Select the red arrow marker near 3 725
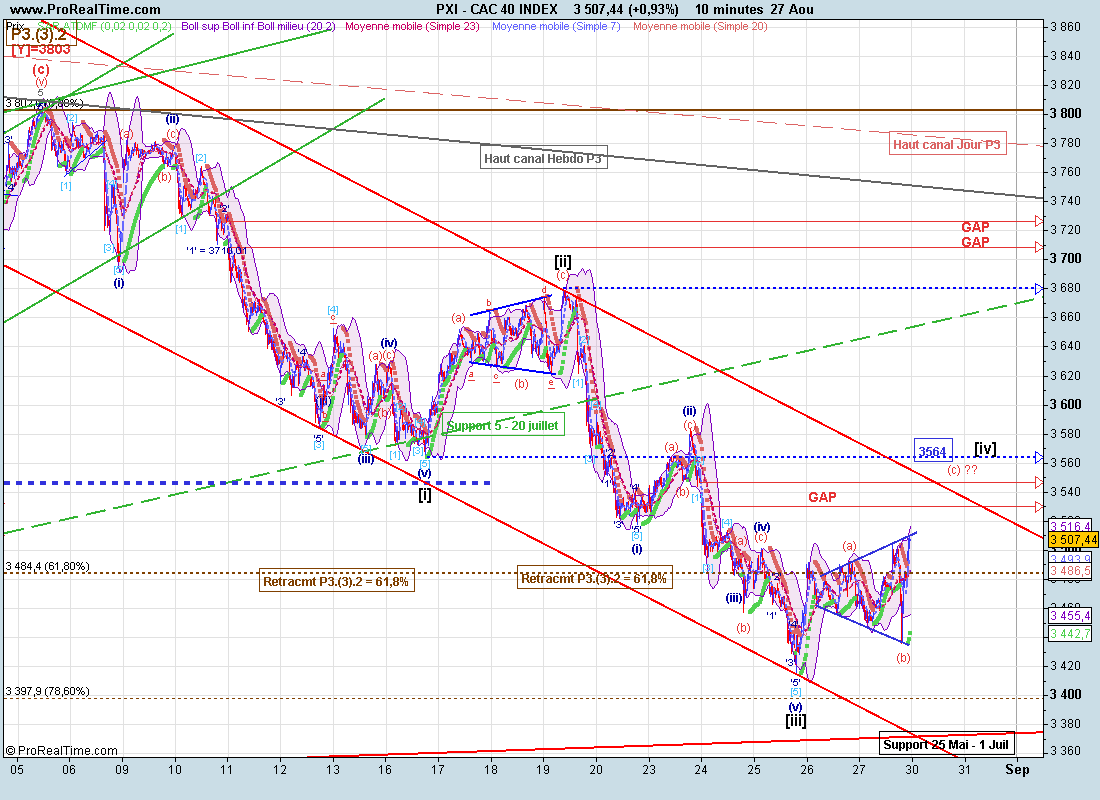The height and width of the screenshot is (800, 1100). coord(1039,221)
